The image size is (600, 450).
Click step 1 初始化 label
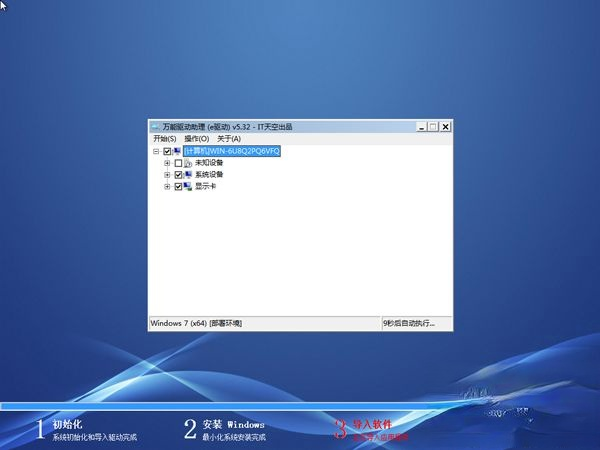67,424
